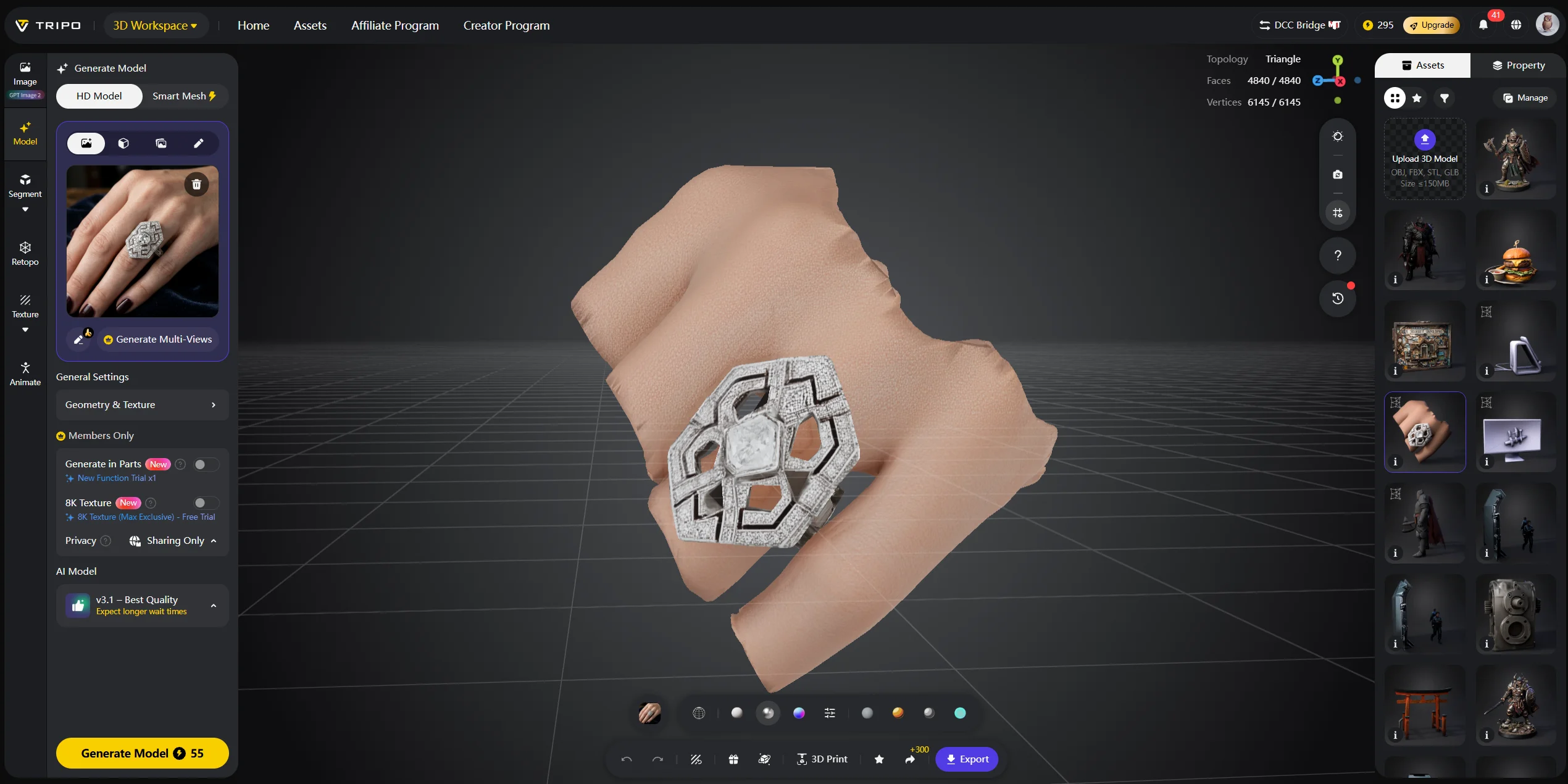Open the notifications bell

coord(1483,25)
